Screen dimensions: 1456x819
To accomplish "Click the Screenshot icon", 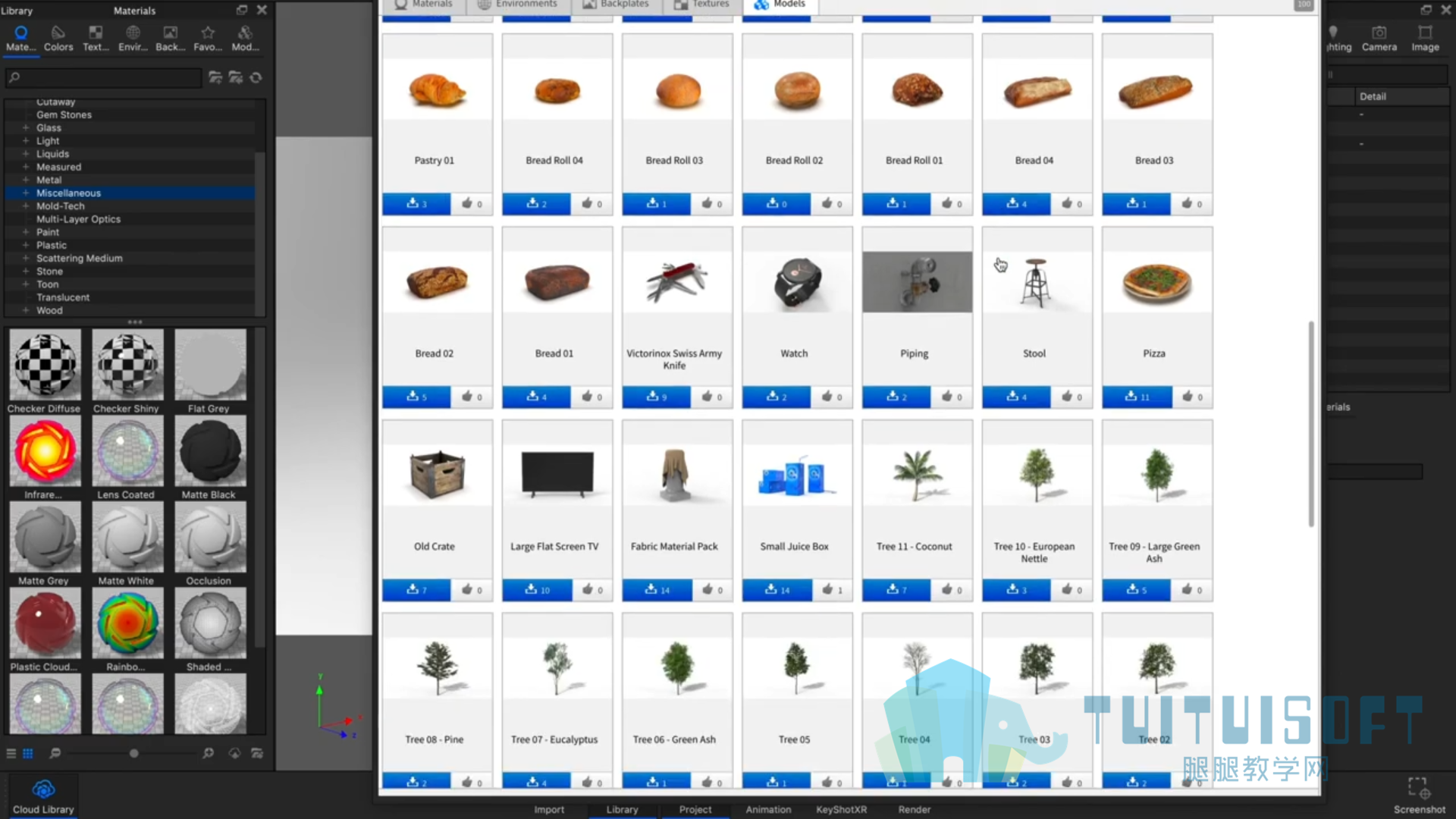I will pos(1419,795).
